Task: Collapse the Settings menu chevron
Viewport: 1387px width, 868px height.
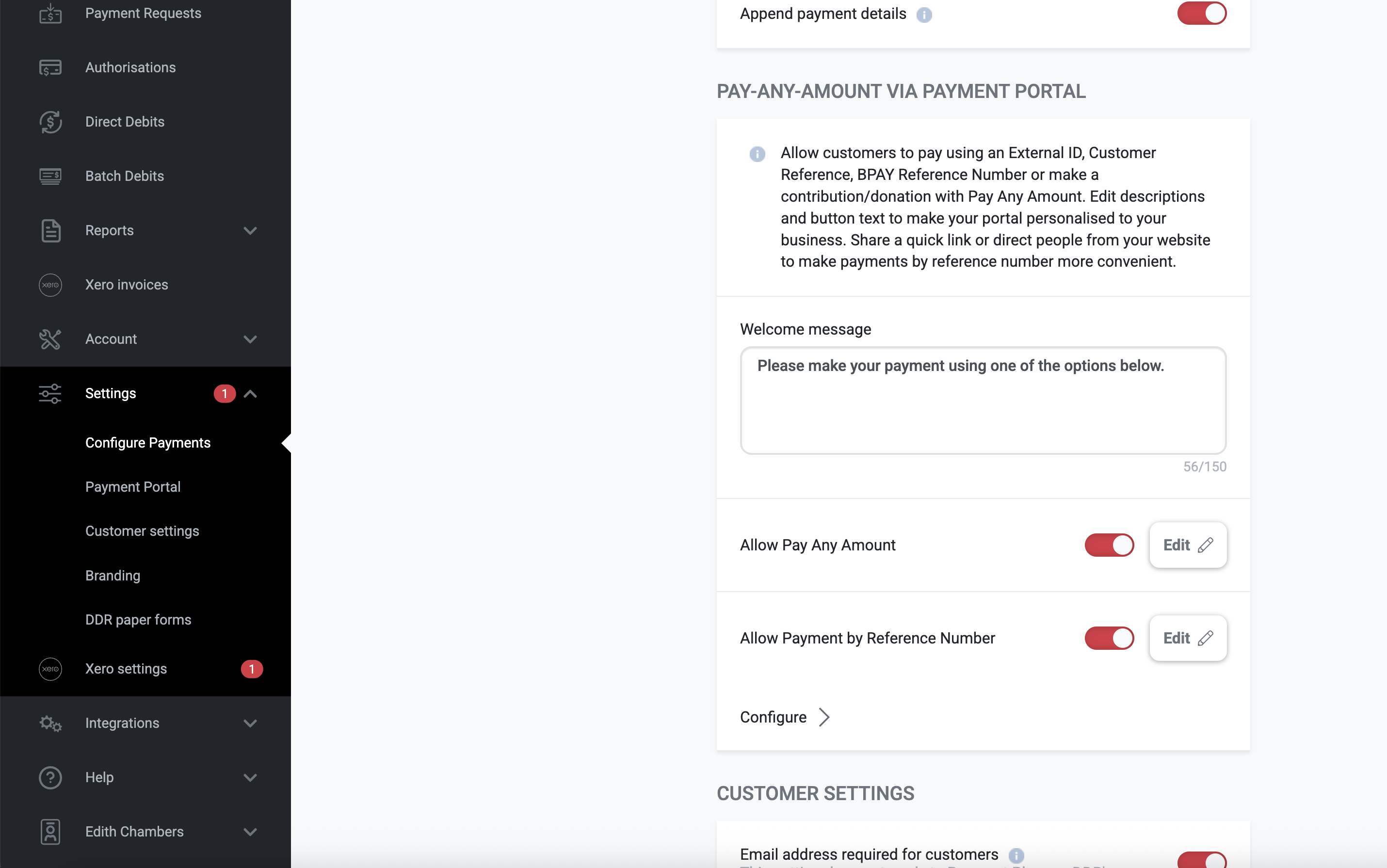Action: click(x=250, y=394)
